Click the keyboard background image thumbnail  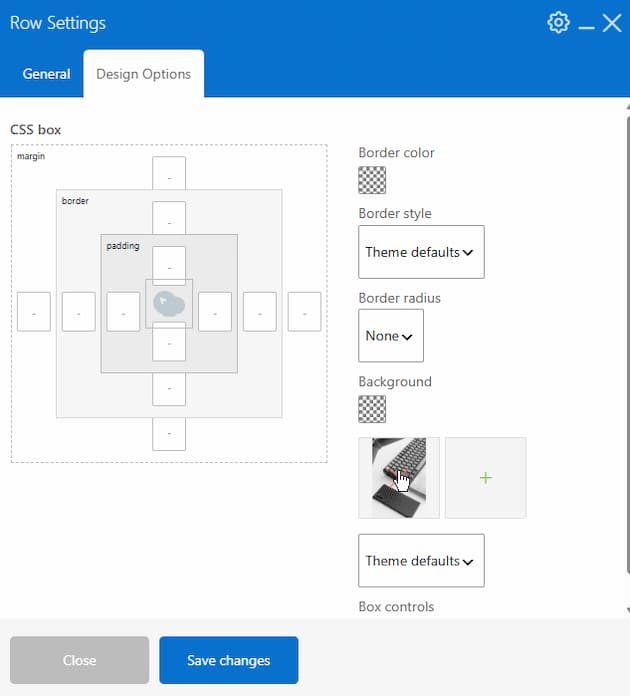399,478
